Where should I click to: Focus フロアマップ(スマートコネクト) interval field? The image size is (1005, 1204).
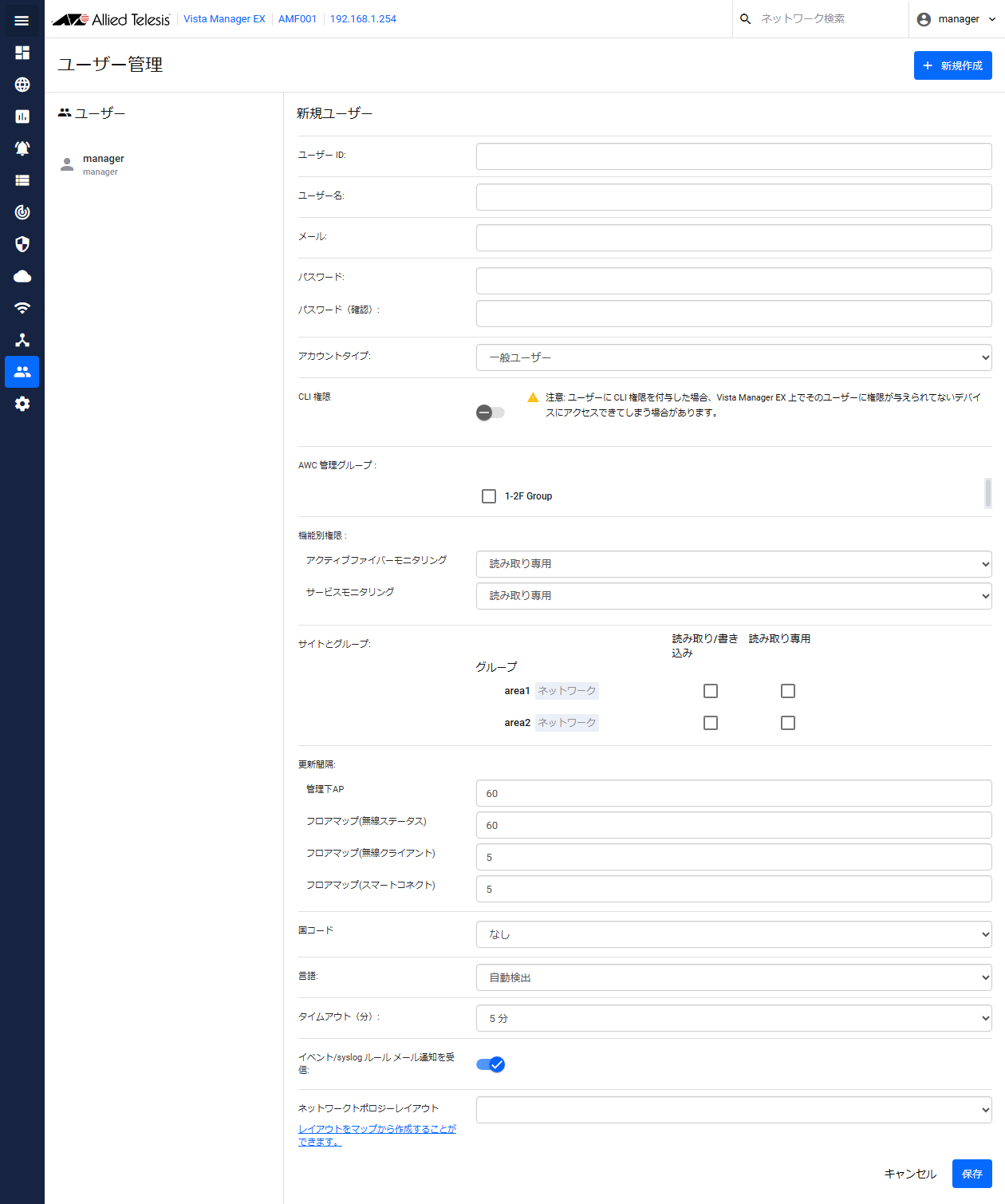tap(734, 889)
